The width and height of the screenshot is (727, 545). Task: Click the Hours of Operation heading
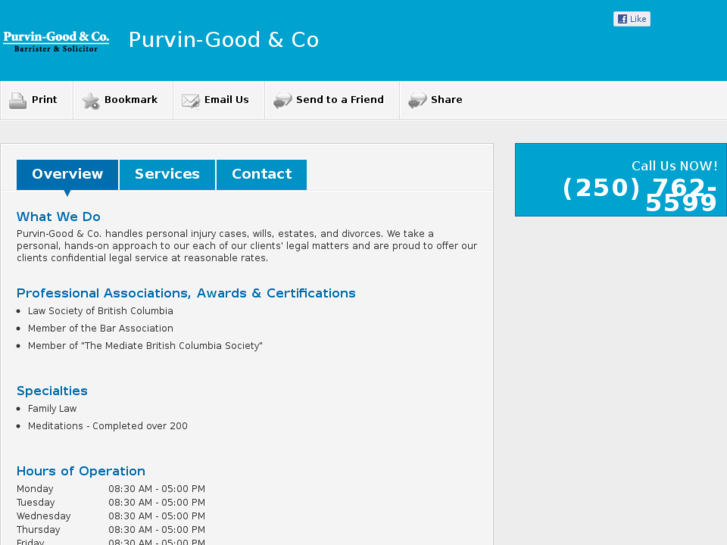click(81, 471)
